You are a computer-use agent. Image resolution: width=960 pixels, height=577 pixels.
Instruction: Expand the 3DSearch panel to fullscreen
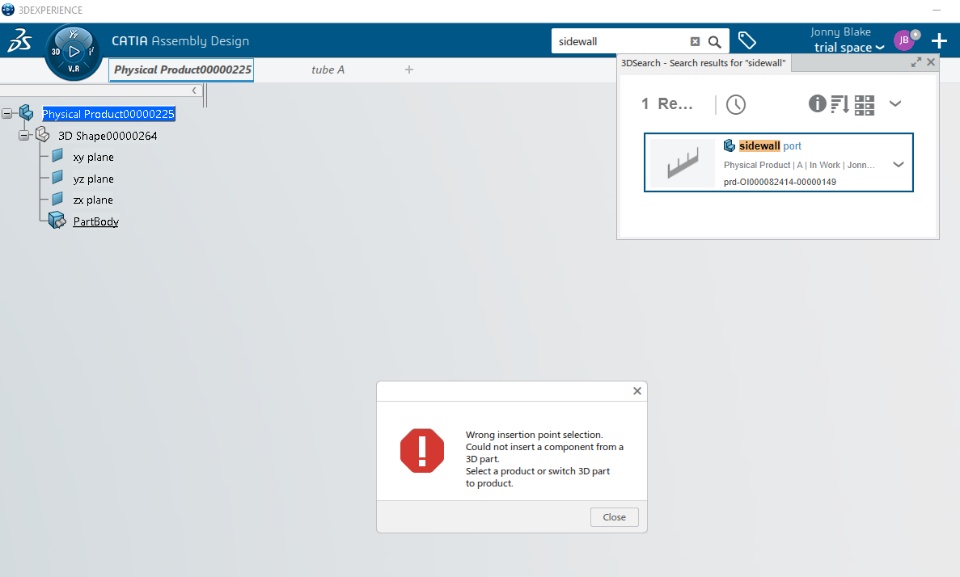[916, 62]
